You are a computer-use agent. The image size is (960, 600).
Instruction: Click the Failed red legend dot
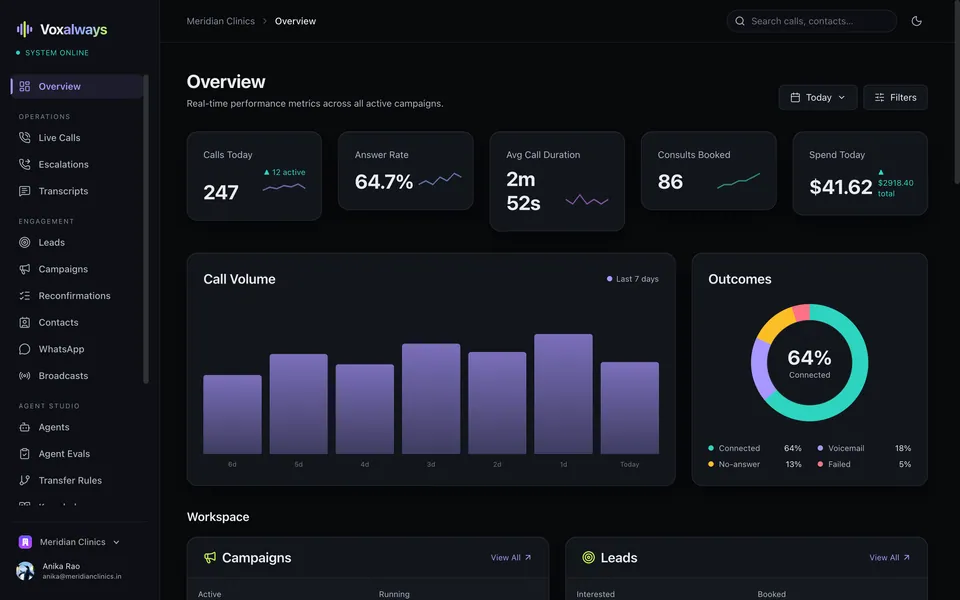(820, 464)
